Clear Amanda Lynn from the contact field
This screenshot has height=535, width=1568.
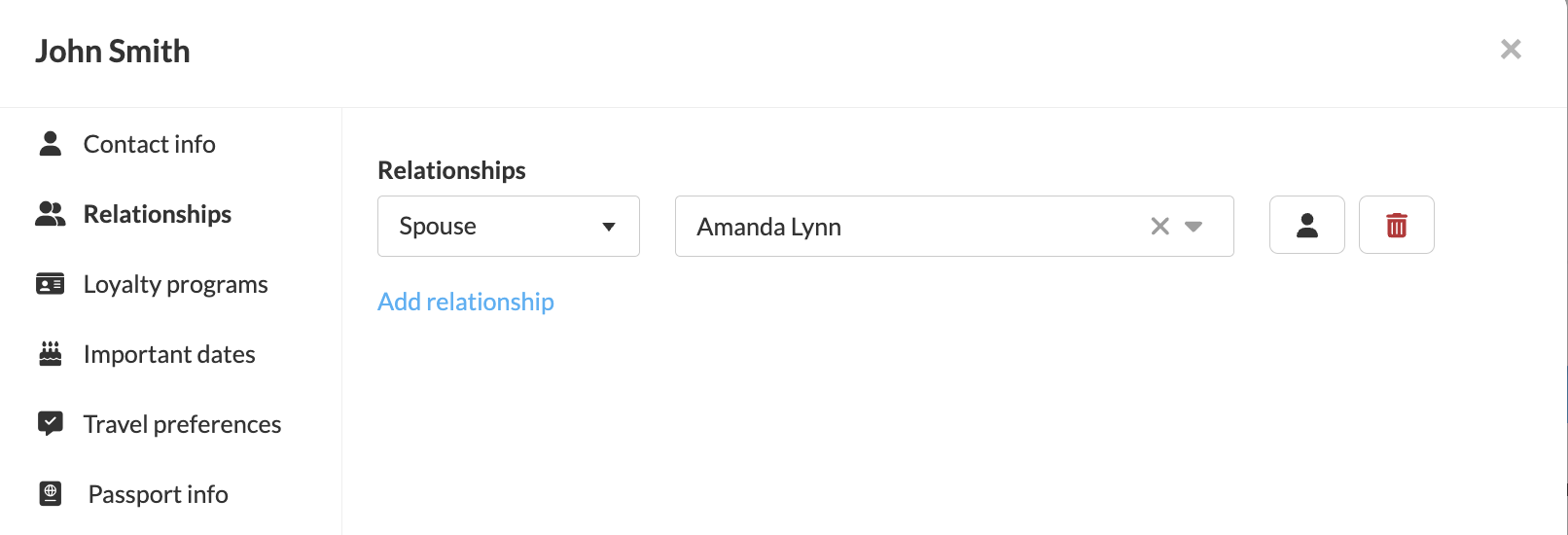(1159, 227)
